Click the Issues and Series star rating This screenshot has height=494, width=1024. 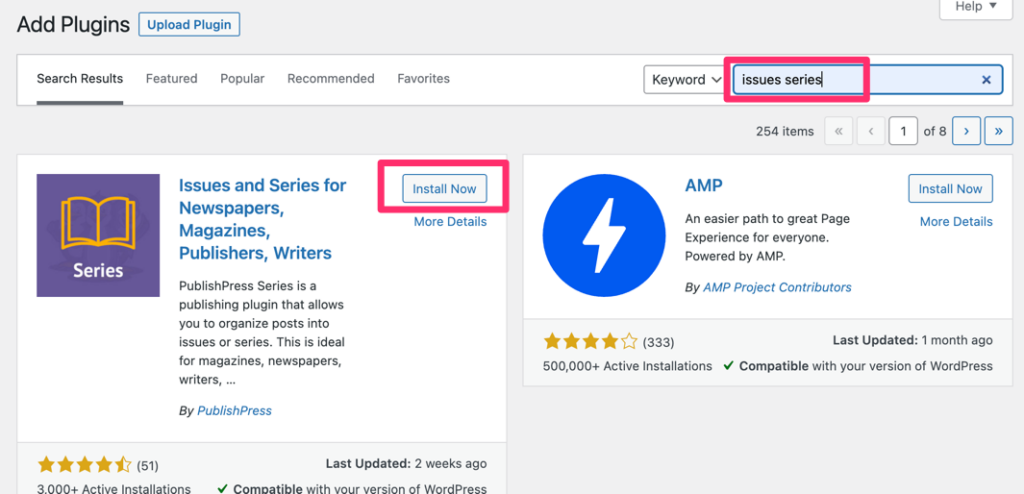click(x=85, y=465)
